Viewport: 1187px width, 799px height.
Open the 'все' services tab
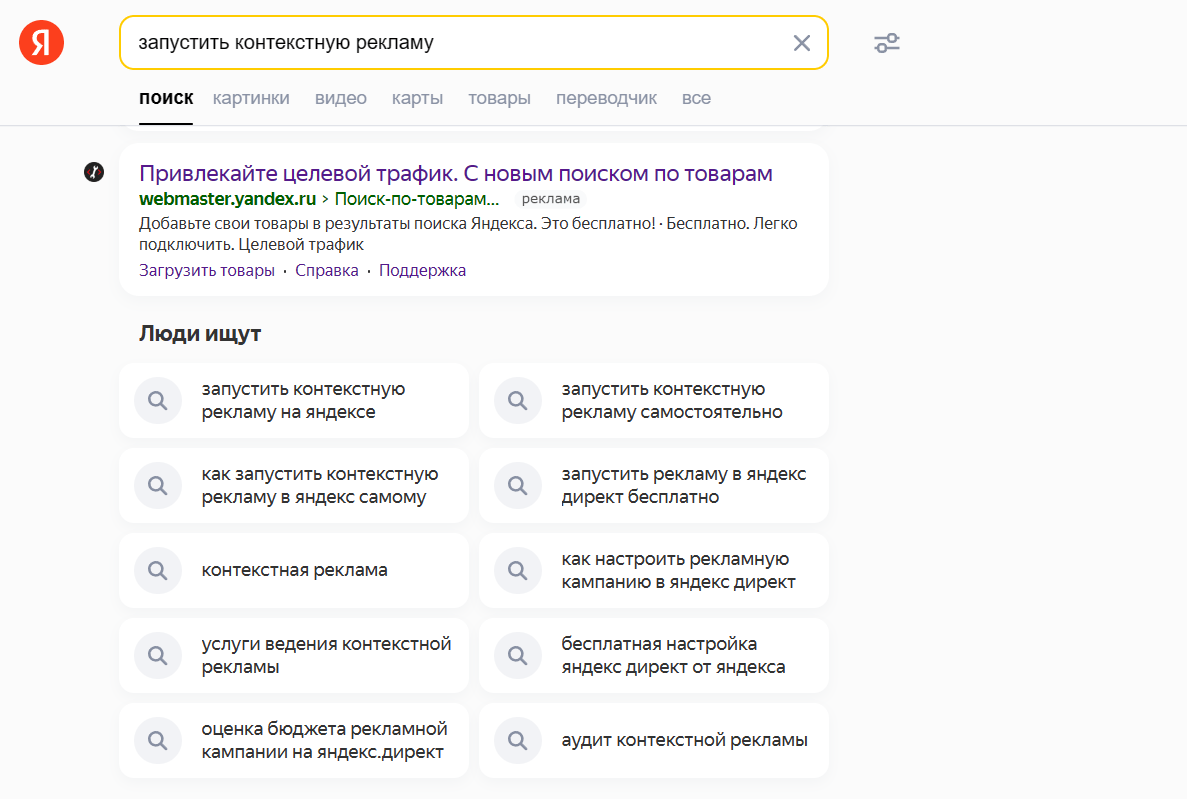(696, 98)
